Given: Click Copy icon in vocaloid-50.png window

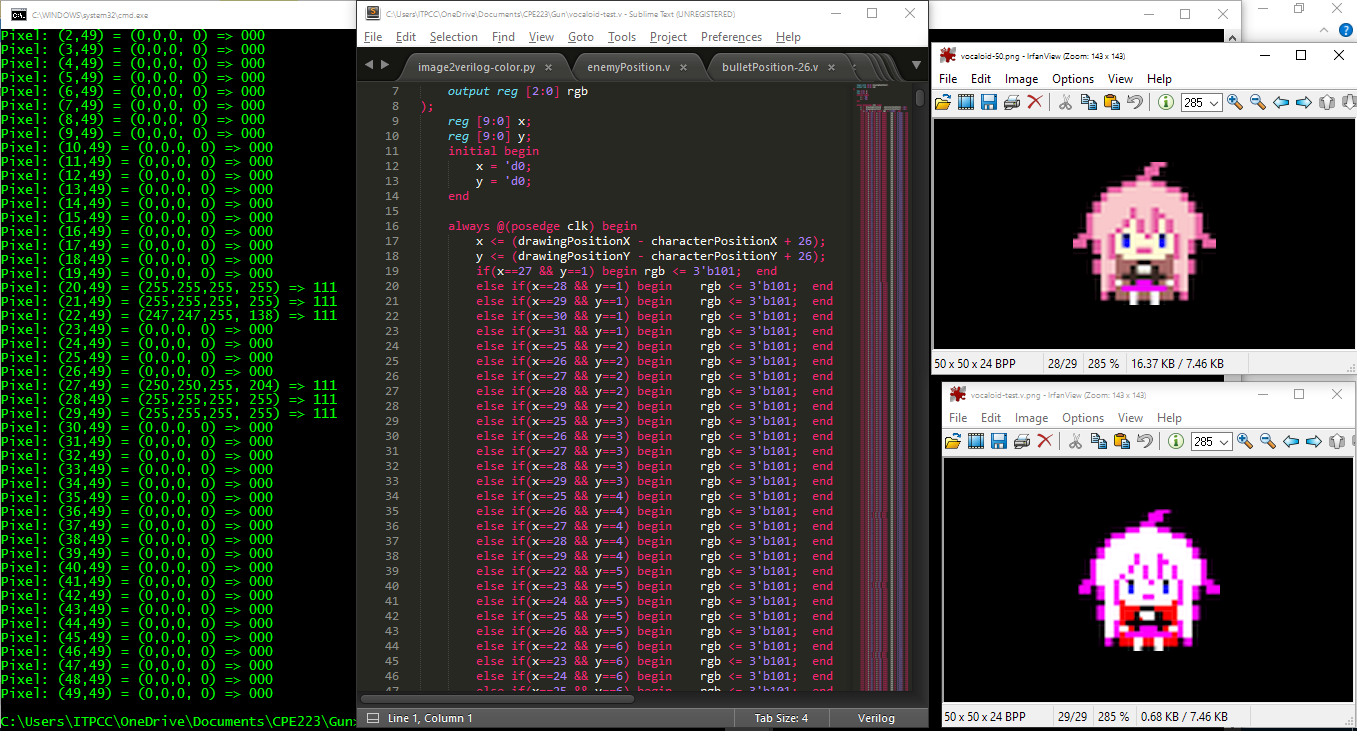Looking at the screenshot, I should point(1089,102).
